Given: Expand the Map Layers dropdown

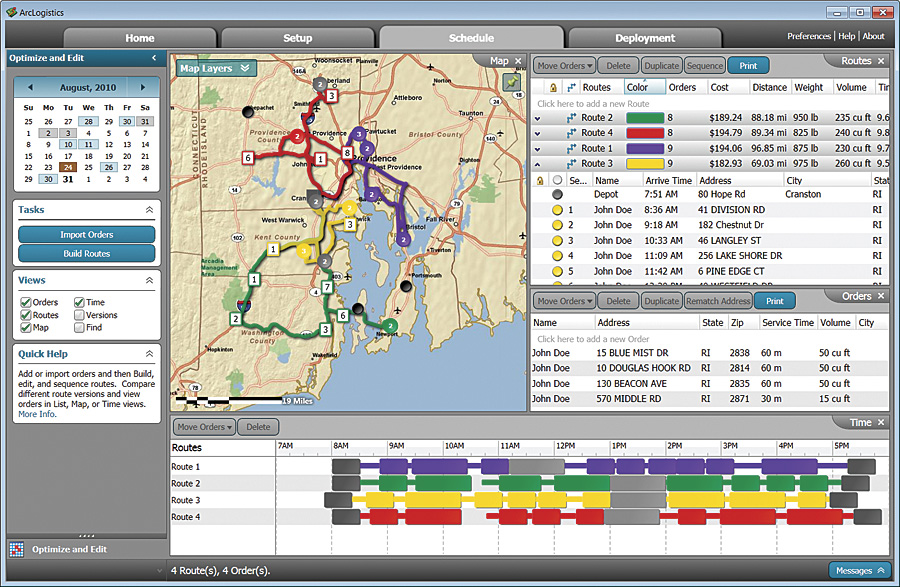Looking at the screenshot, I should coord(245,68).
